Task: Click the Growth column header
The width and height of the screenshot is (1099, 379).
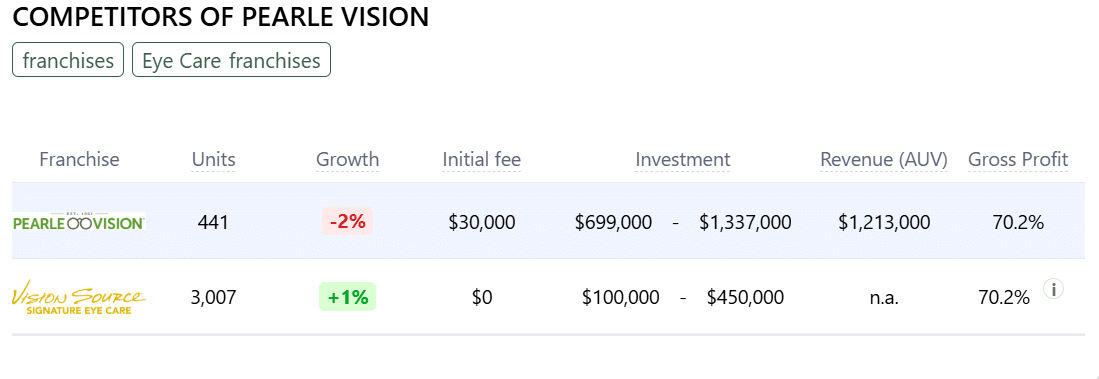Action: 348,160
